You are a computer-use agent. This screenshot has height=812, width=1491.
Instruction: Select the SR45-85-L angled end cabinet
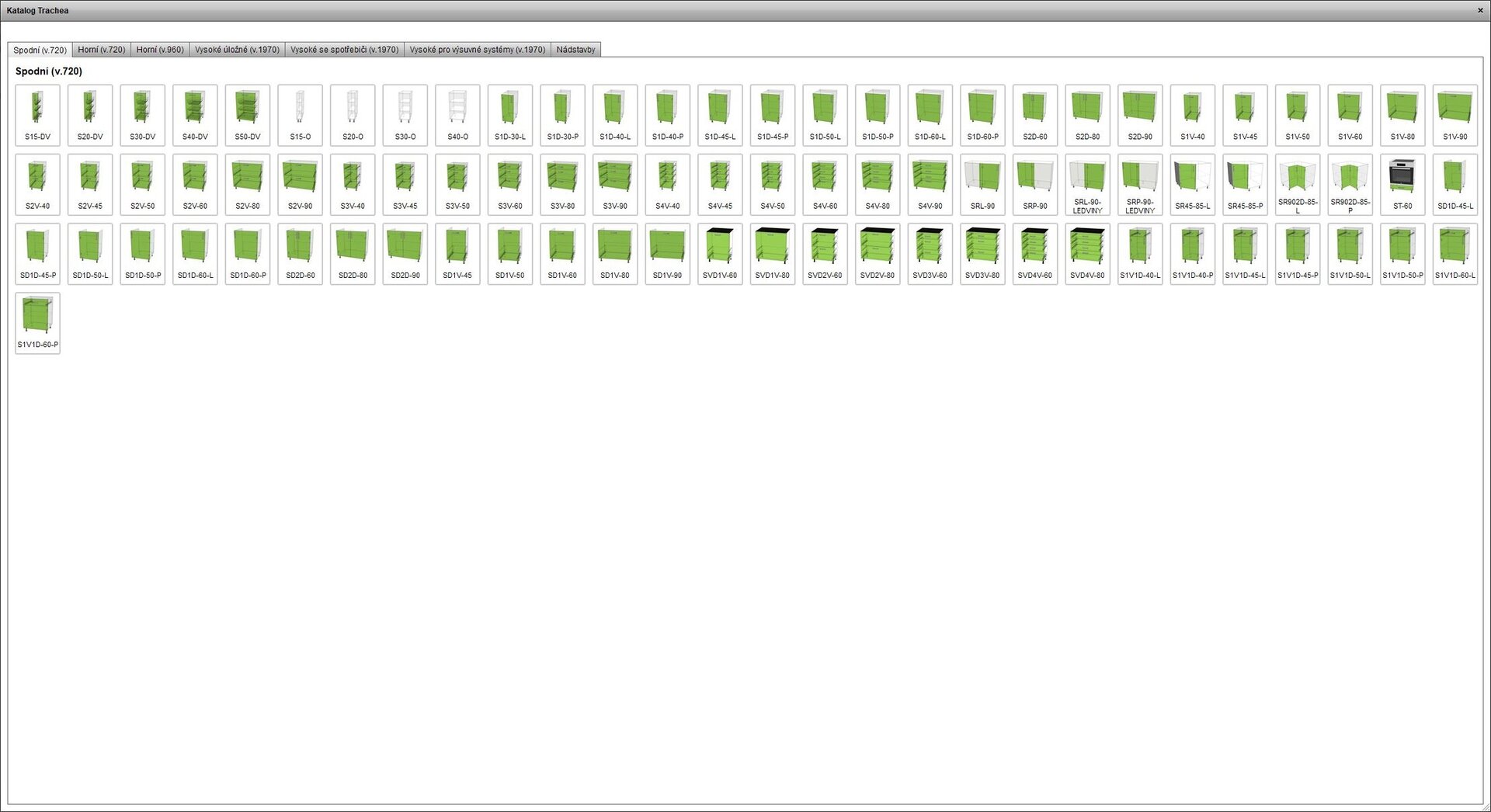tap(1192, 184)
